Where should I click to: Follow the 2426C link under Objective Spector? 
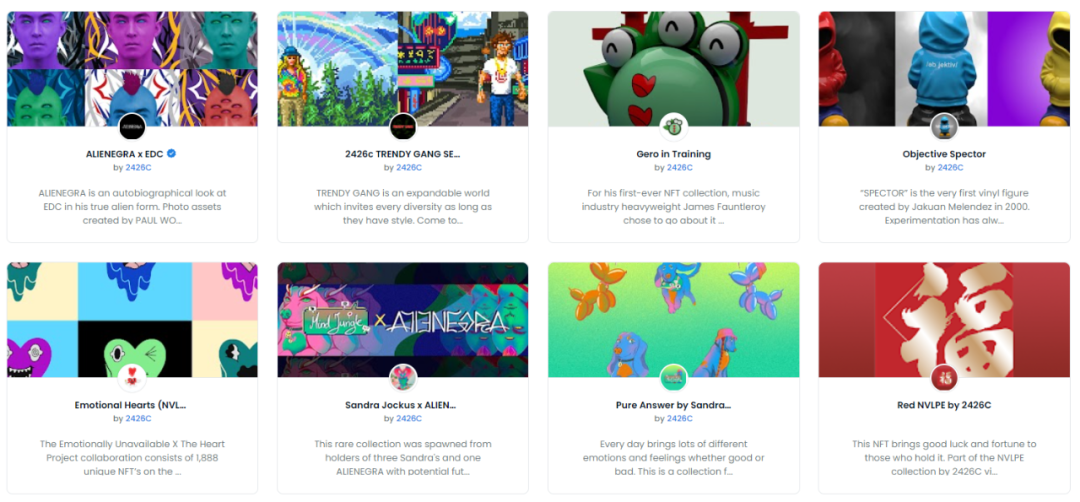pyautogui.click(x=951, y=167)
